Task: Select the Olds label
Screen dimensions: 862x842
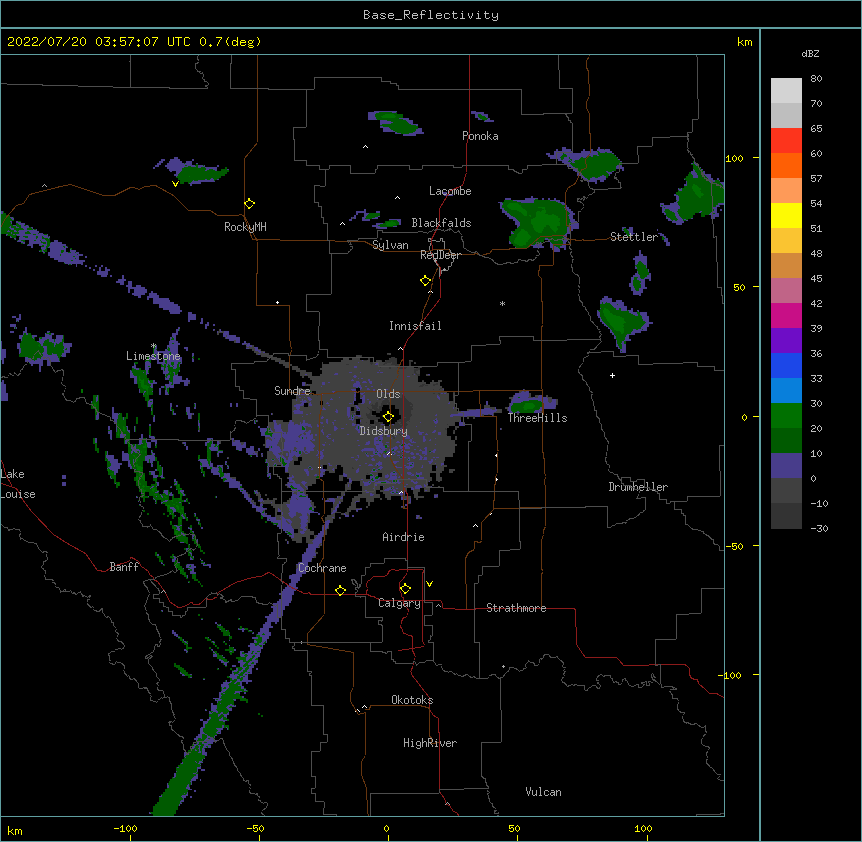Action: point(388,394)
